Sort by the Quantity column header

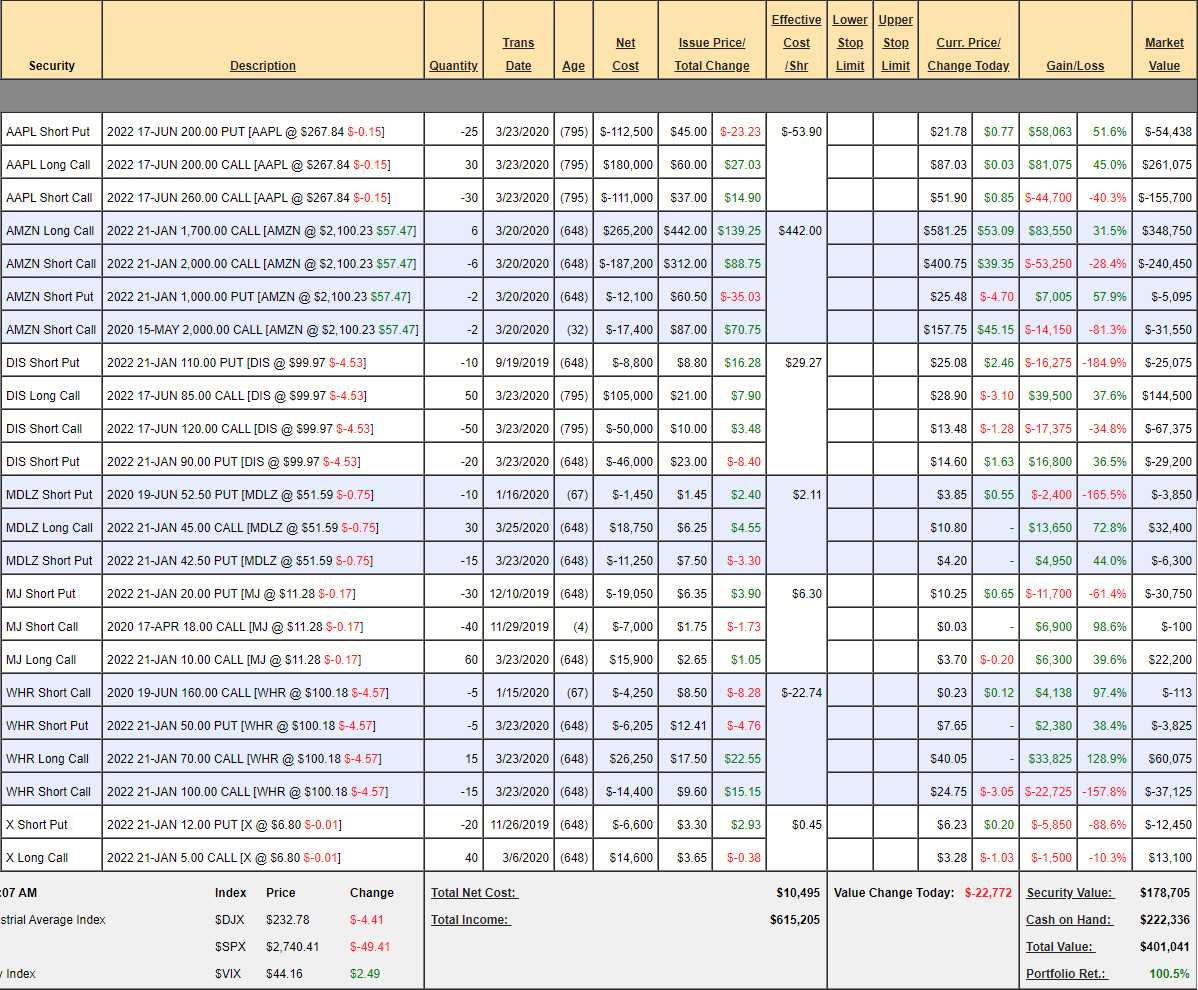click(453, 66)
